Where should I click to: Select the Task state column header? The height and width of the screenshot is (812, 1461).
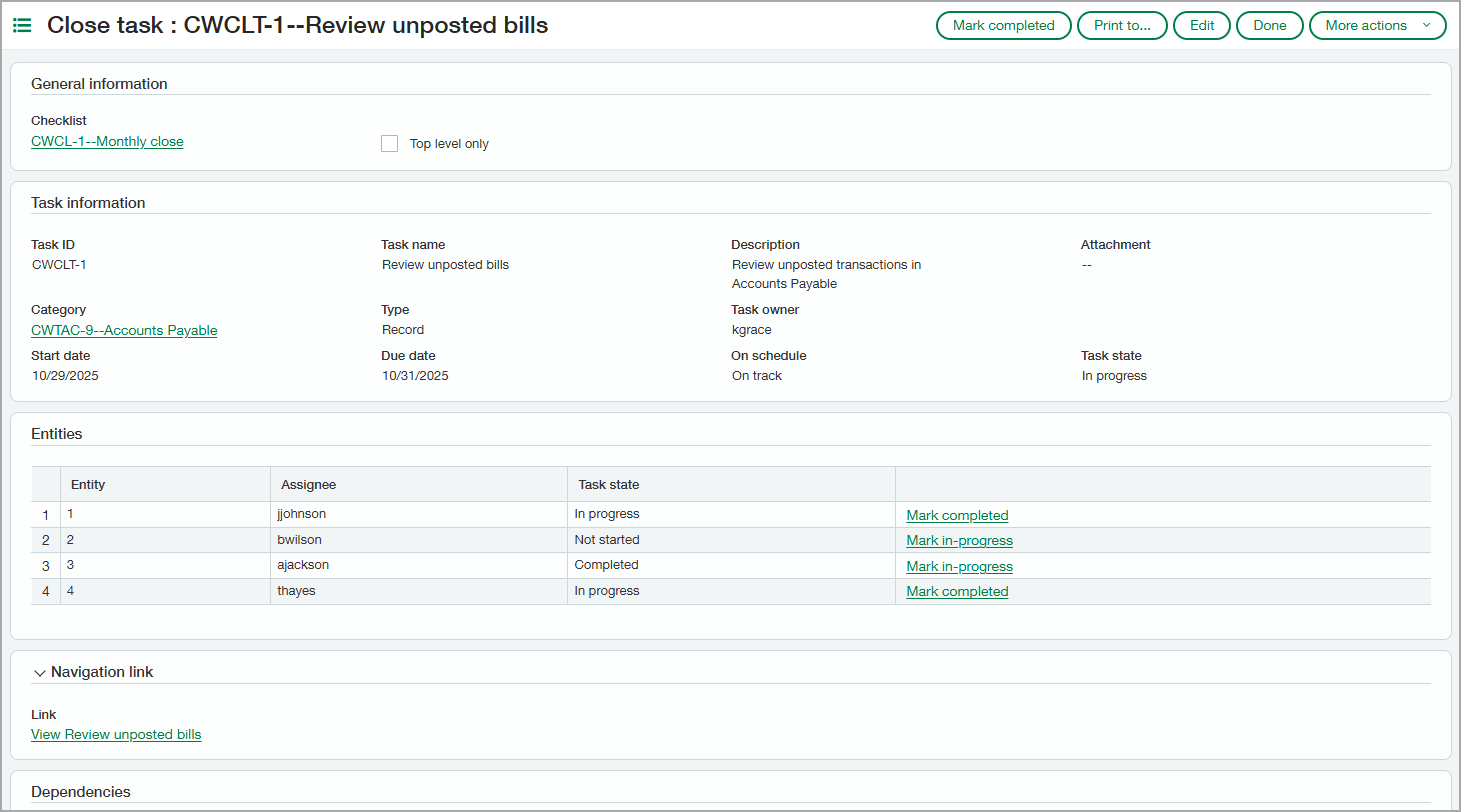(x=606, y=484)
